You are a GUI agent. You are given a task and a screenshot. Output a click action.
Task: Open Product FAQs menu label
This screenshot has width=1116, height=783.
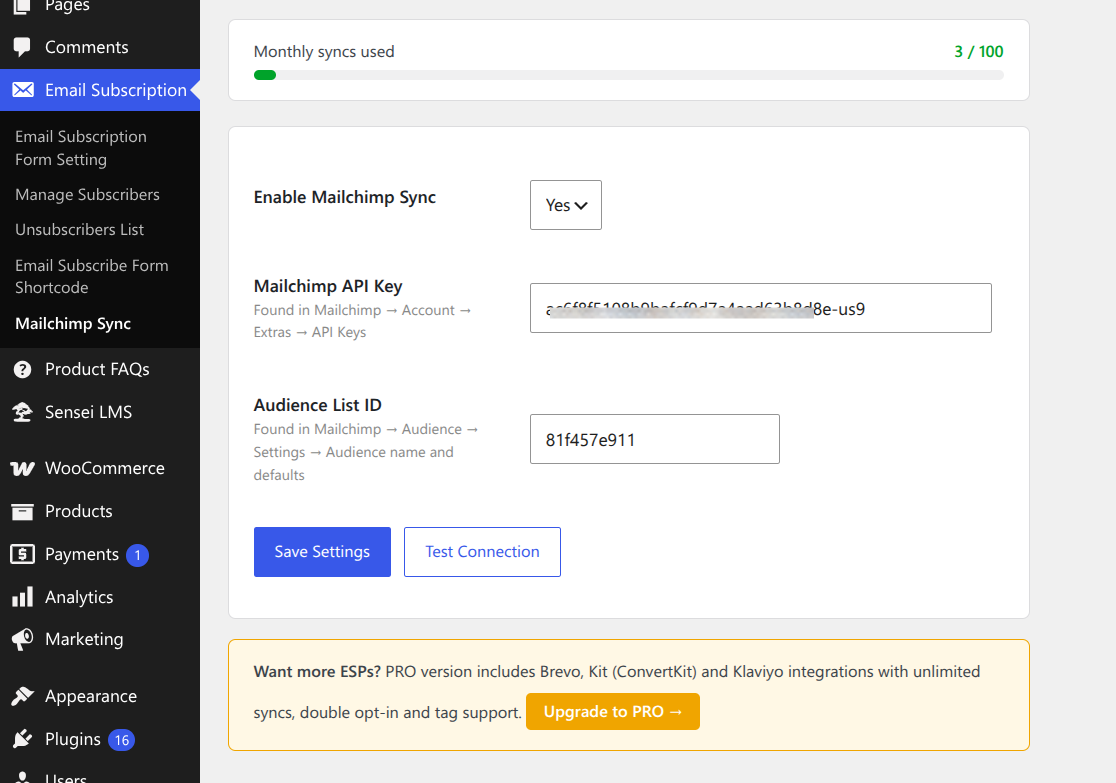tap(98, 369)
